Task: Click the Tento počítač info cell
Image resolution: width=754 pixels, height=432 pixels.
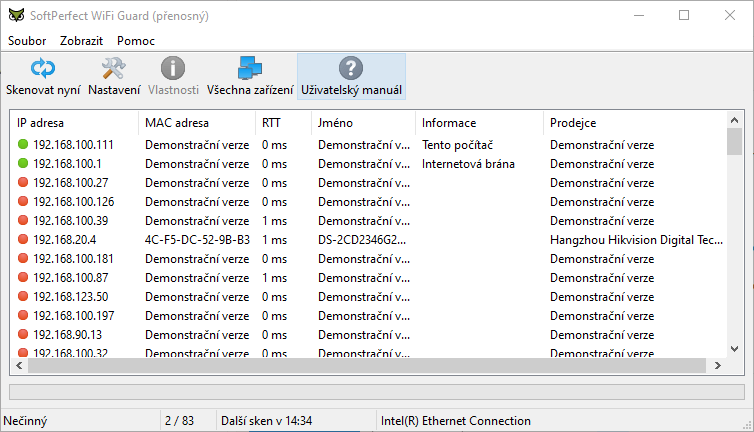Action: pos(457,145)
